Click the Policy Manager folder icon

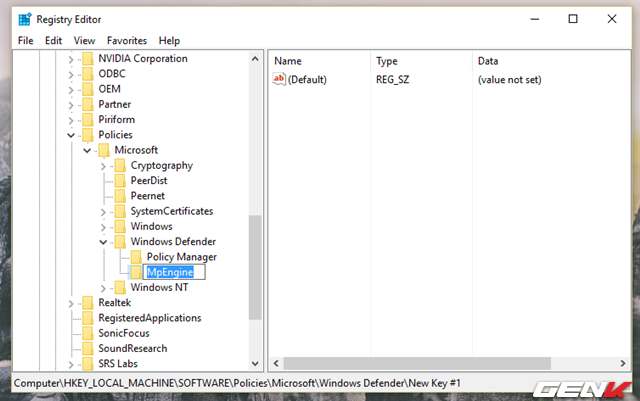point(136,257)
